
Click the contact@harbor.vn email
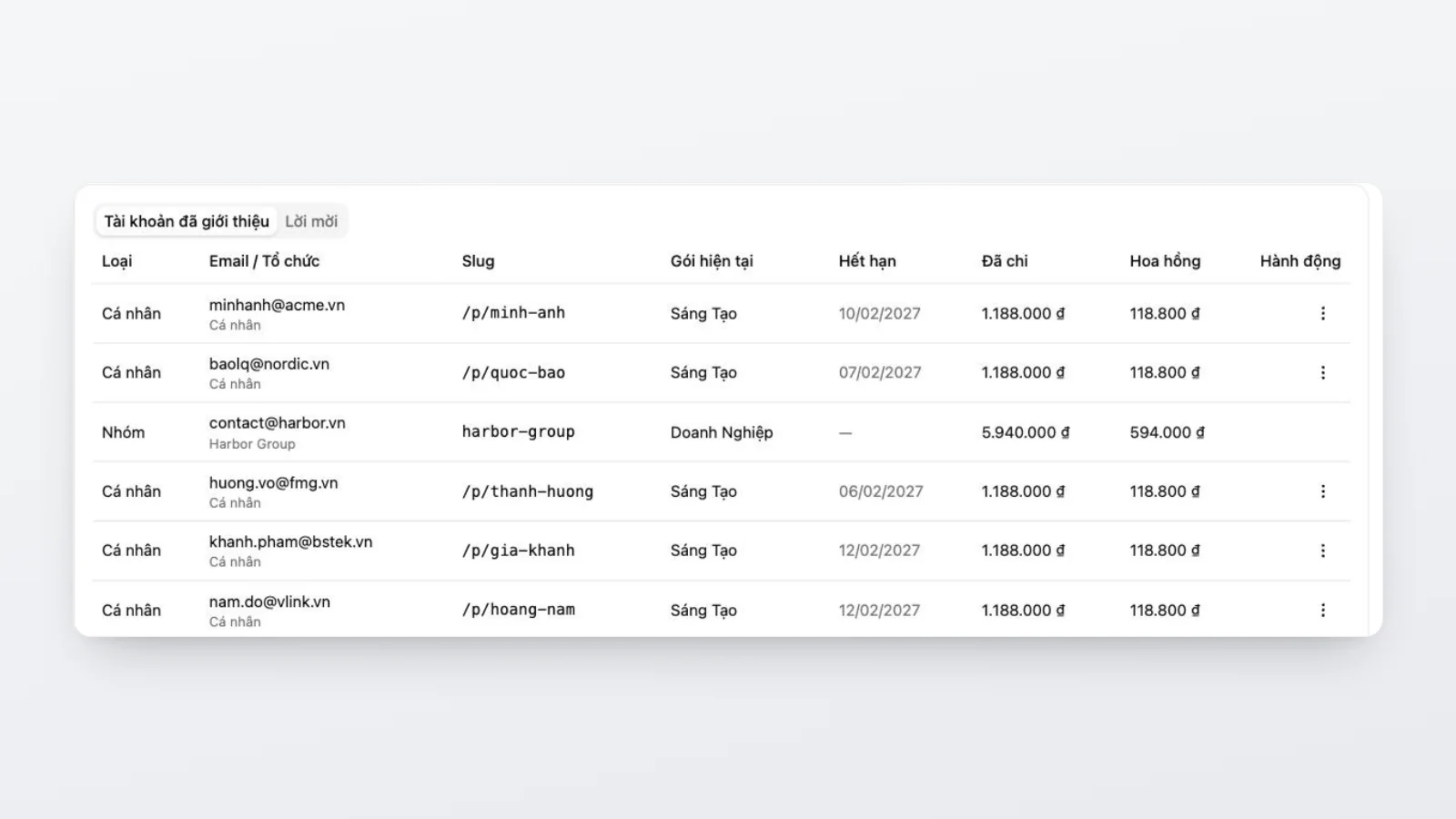pyautogui.click(x=278, y=423)
